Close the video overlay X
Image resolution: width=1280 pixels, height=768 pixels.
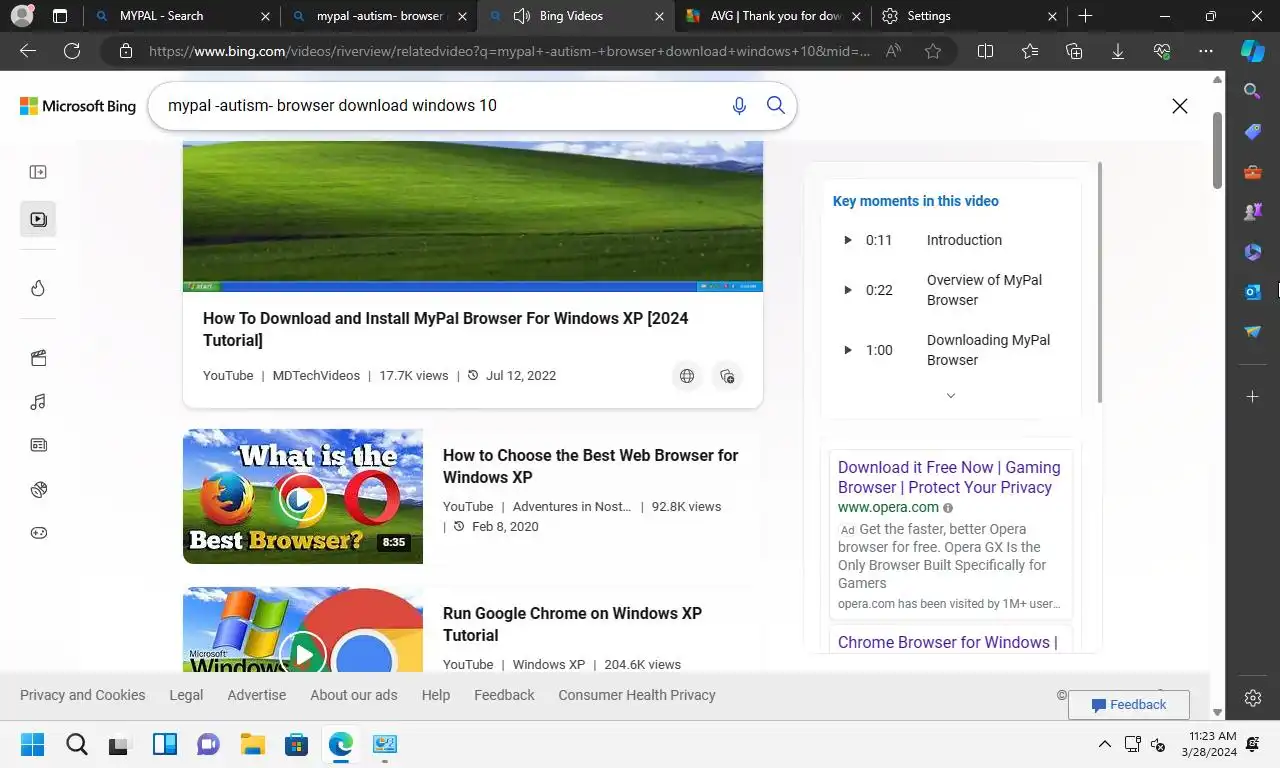click(x=1180, y=106)
